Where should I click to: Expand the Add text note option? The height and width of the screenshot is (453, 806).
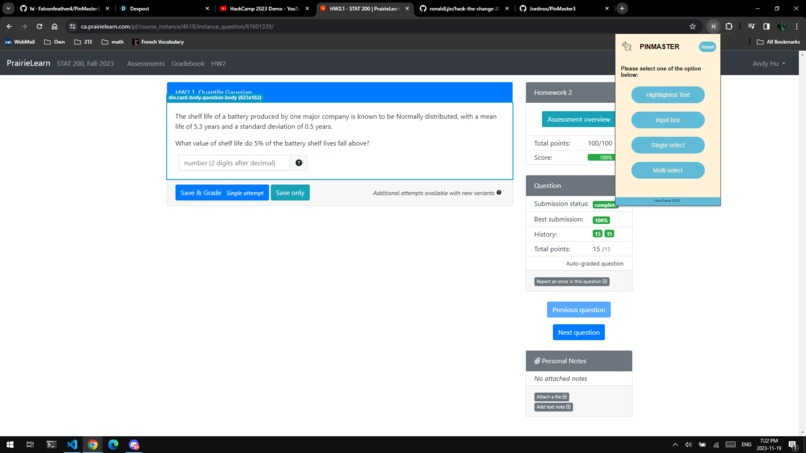point(553,407)
